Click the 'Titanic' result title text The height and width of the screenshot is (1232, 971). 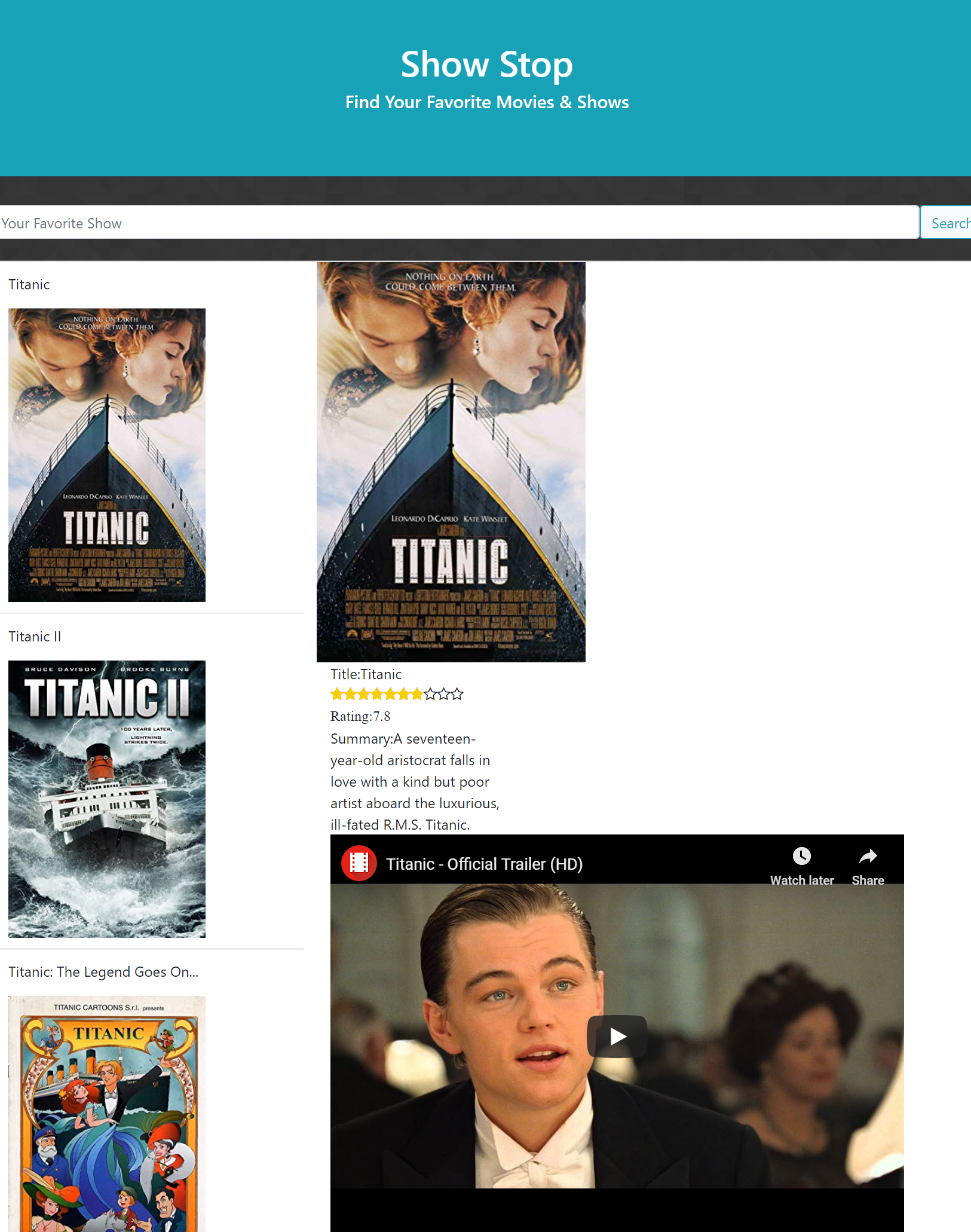point(29,285)
